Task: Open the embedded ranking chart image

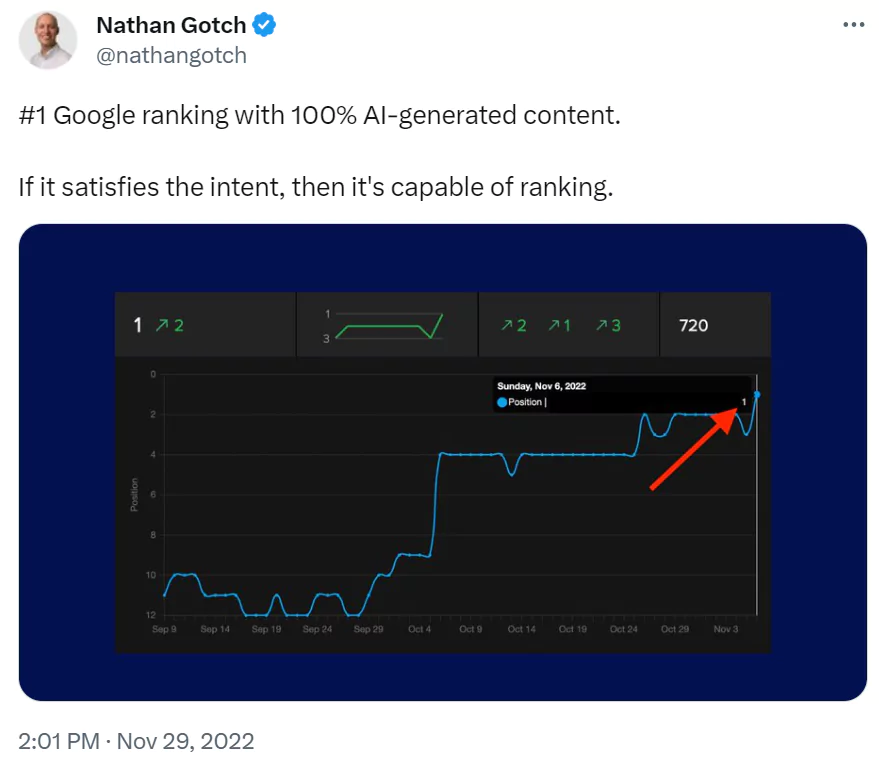Action: coord(443,462)
